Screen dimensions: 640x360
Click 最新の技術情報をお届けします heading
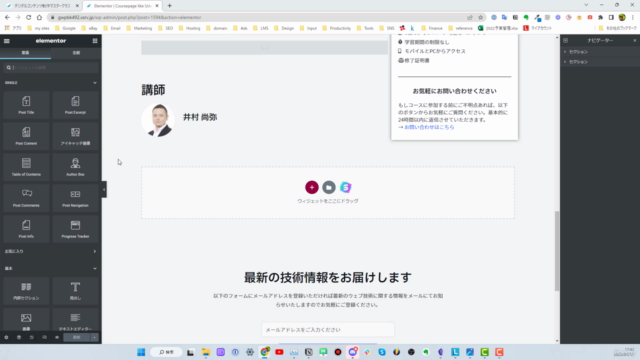[328, 278]
